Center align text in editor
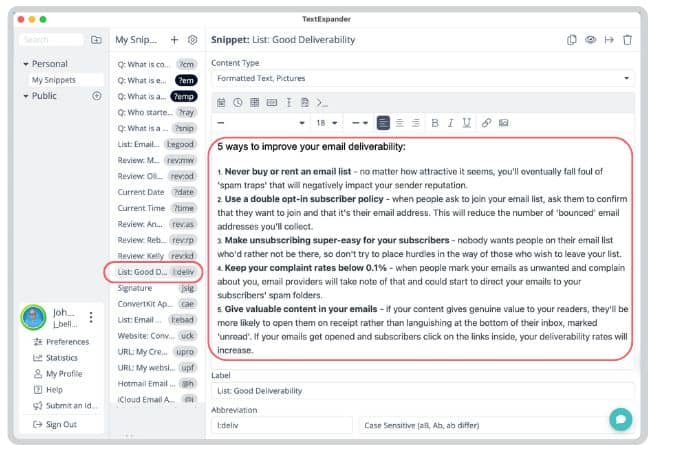Screen dimensions: 700x450 400,123
